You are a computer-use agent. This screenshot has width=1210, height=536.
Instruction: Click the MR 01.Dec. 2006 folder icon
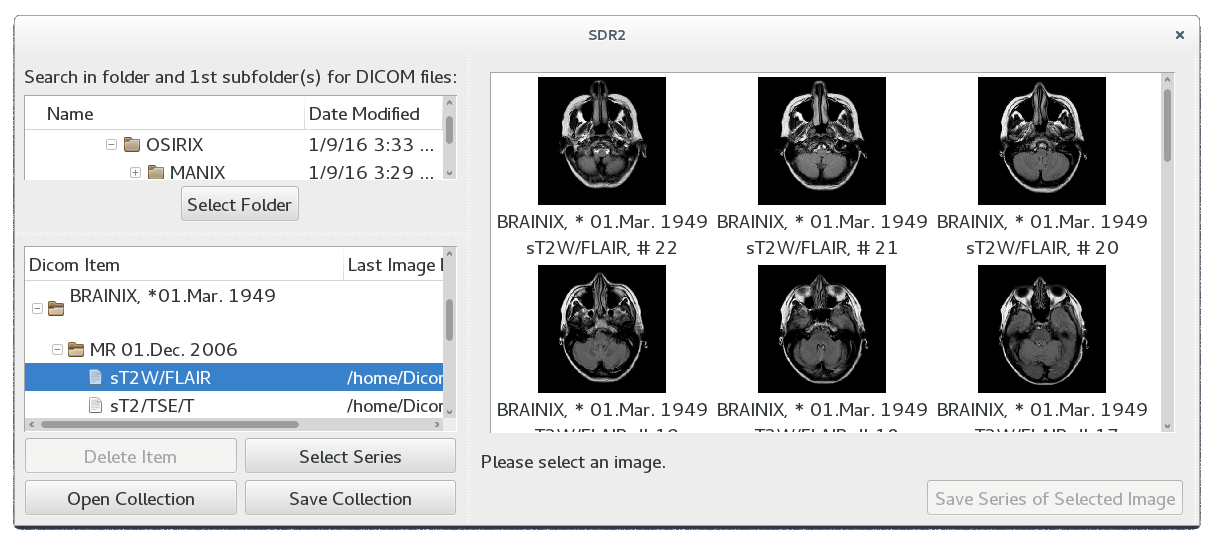(x=76, y=350)
